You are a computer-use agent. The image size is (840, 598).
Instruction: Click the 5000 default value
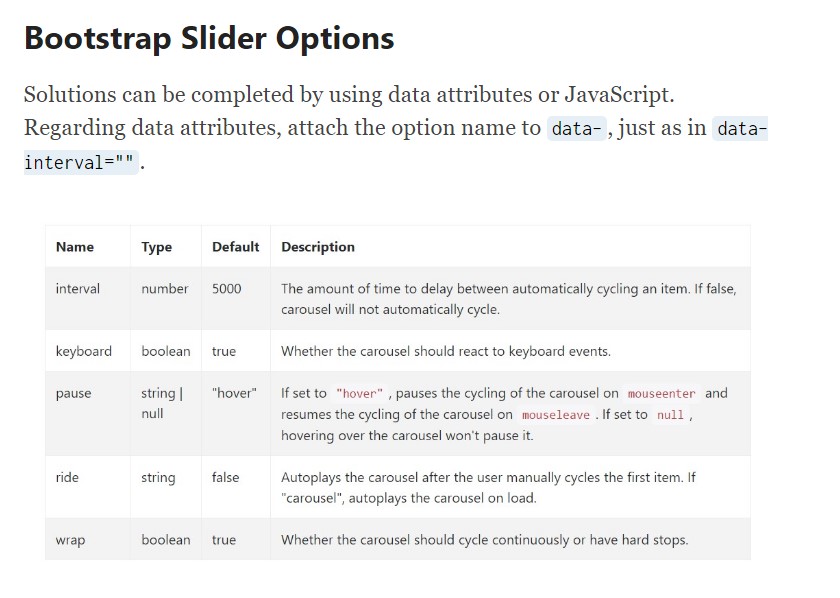[x=227, y=289]
